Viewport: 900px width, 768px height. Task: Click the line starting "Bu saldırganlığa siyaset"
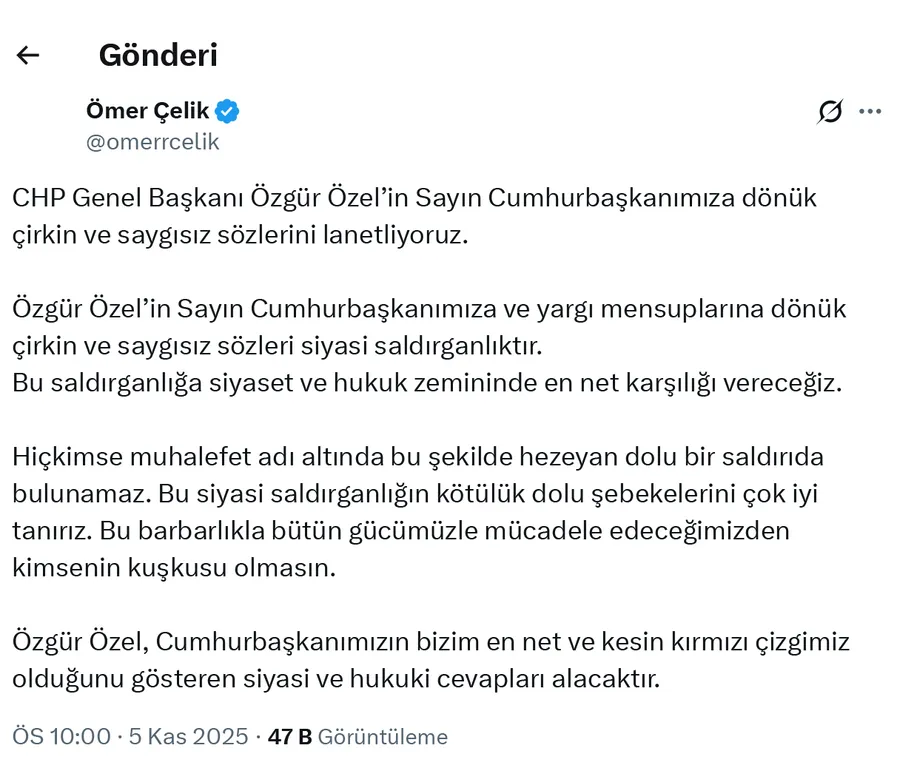[x=428, y=385]
